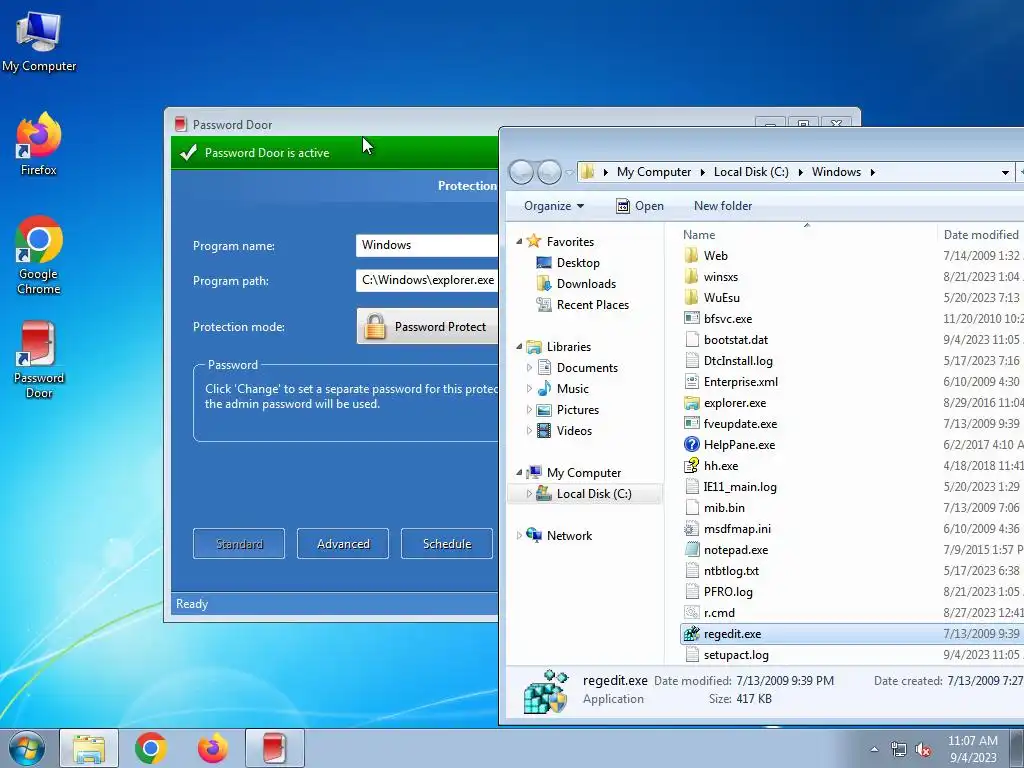1024x768 pixels.
Task: Click Local Disk (C:) in address breadcrumb
Action: tap(751, 172)
